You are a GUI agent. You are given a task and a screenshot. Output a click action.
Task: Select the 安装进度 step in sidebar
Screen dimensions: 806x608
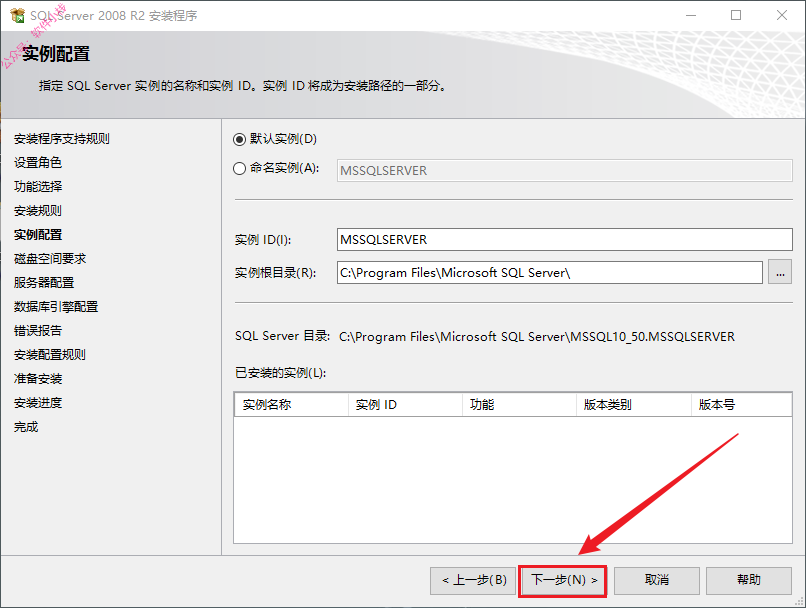38,403
